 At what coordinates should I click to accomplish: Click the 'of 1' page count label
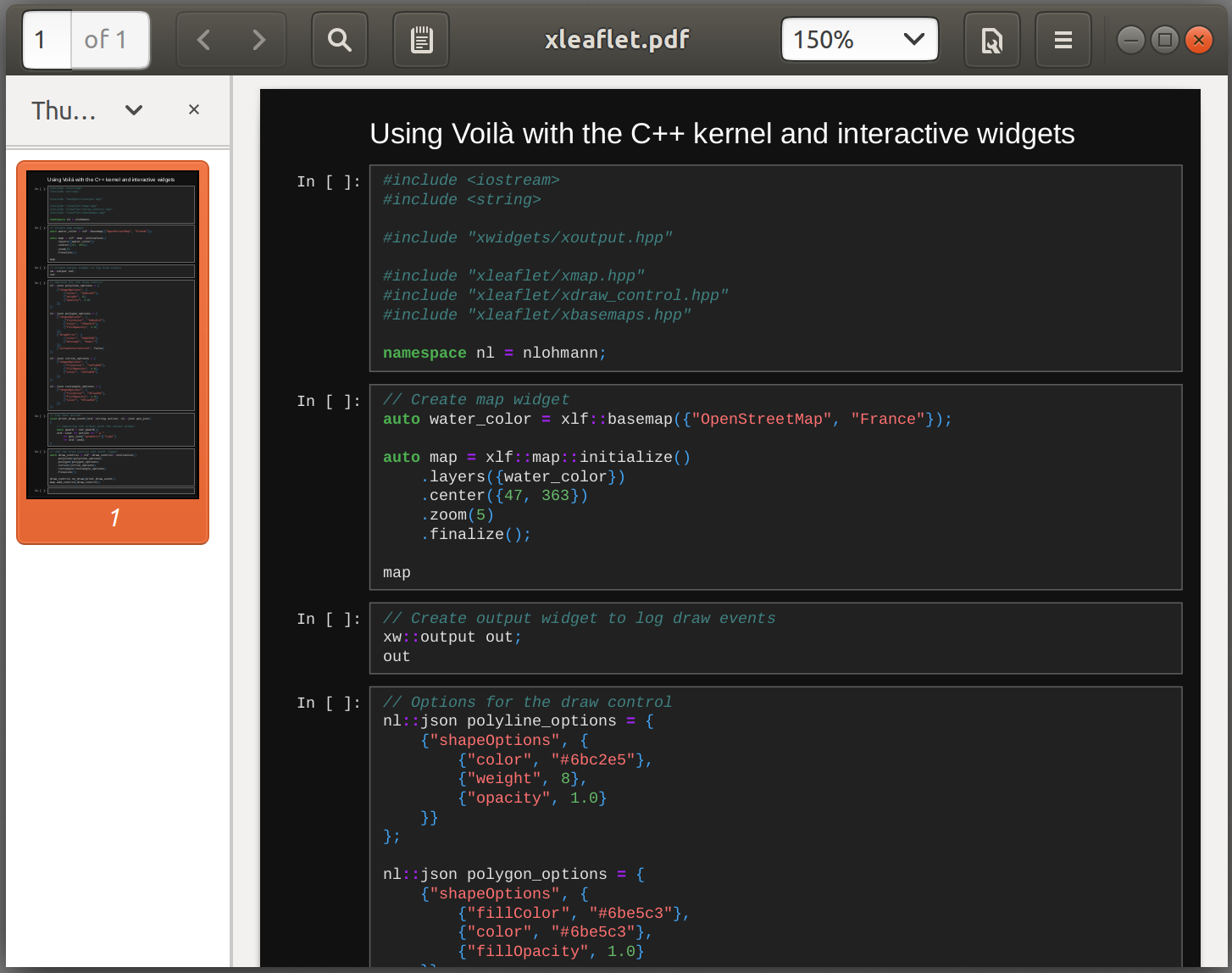pyautogui.click(x=106, y=40)
